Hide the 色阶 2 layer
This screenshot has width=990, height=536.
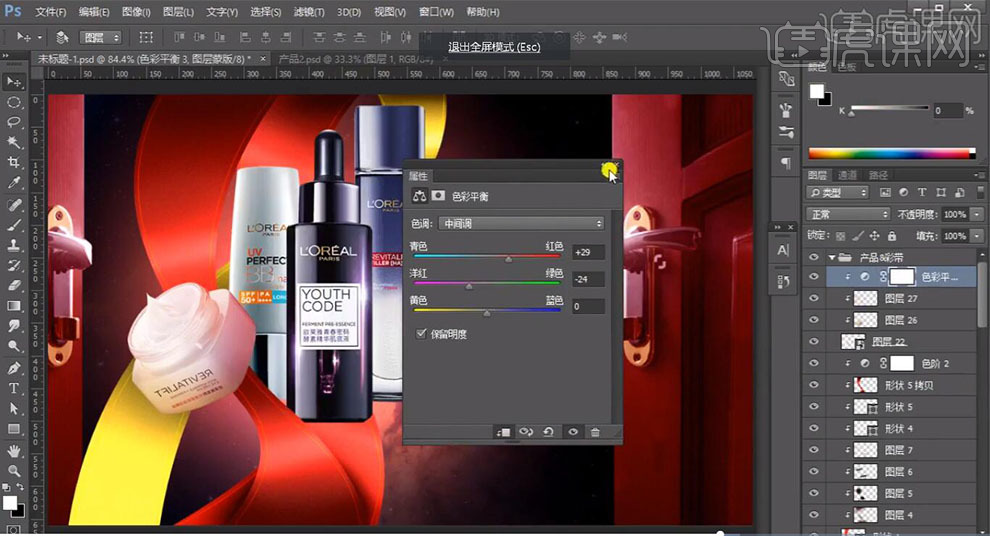tap(814, 363)
